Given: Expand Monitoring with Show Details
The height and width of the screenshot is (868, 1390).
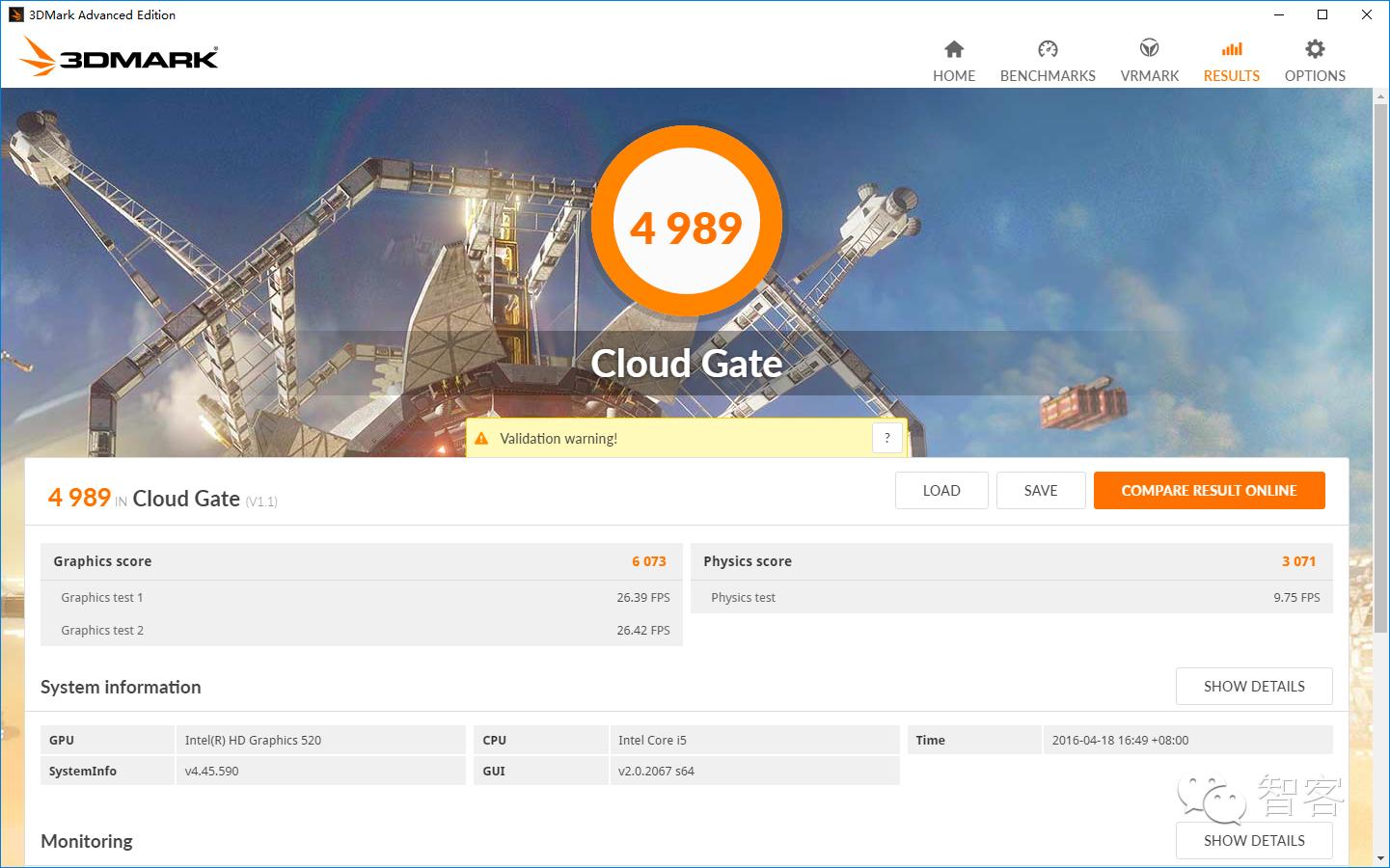Looking at the screenshot, I should [x=1253, y=840].
